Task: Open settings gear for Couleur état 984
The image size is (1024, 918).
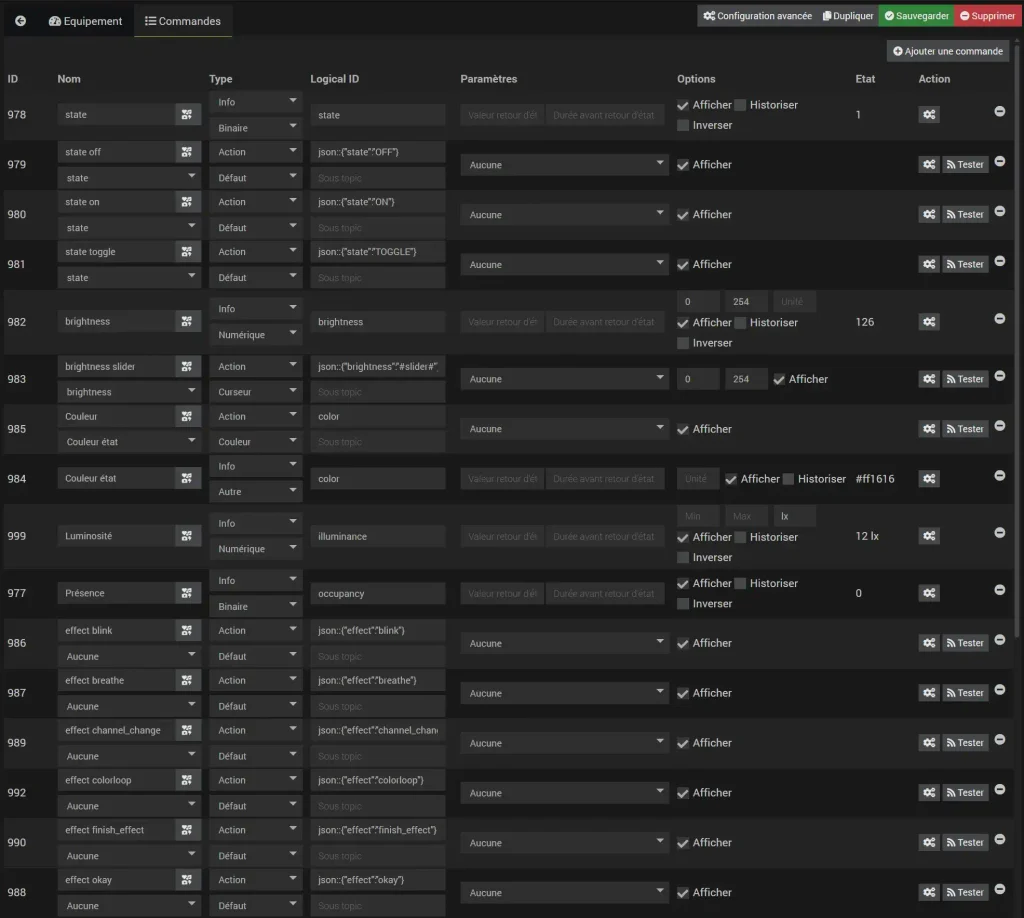Action: coord(929,479)
